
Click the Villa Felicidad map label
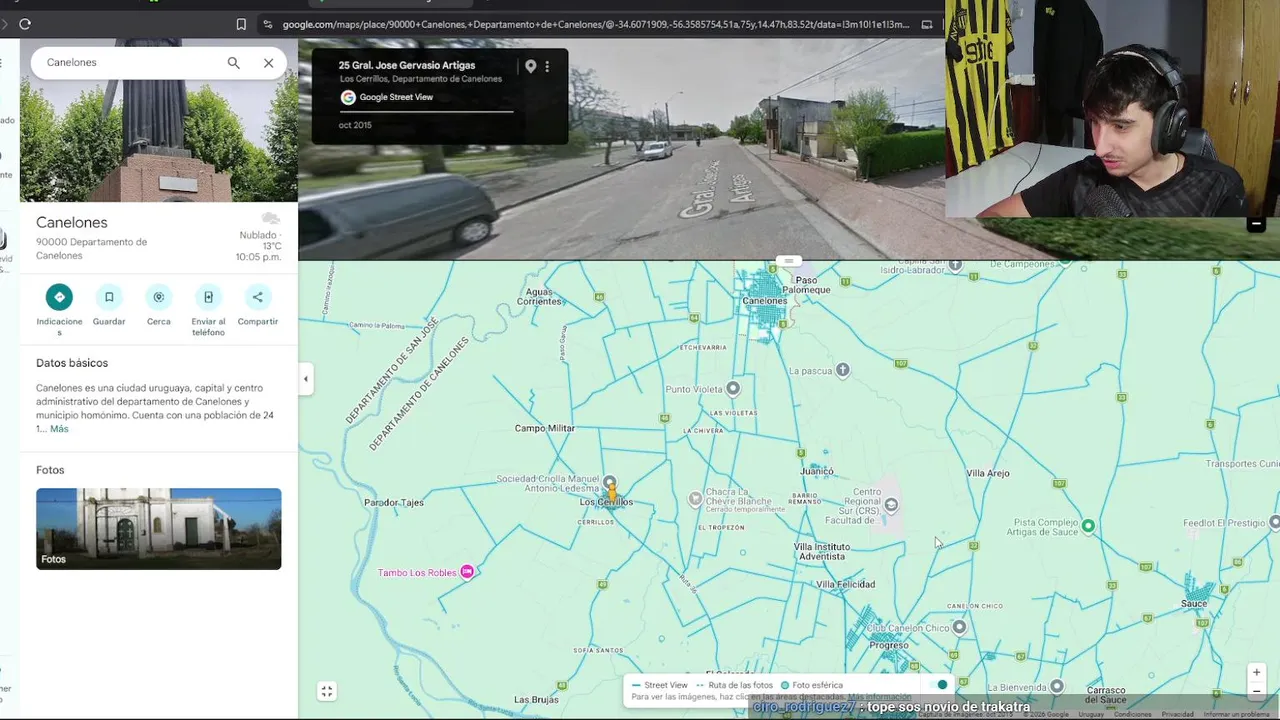coord(845,584)
